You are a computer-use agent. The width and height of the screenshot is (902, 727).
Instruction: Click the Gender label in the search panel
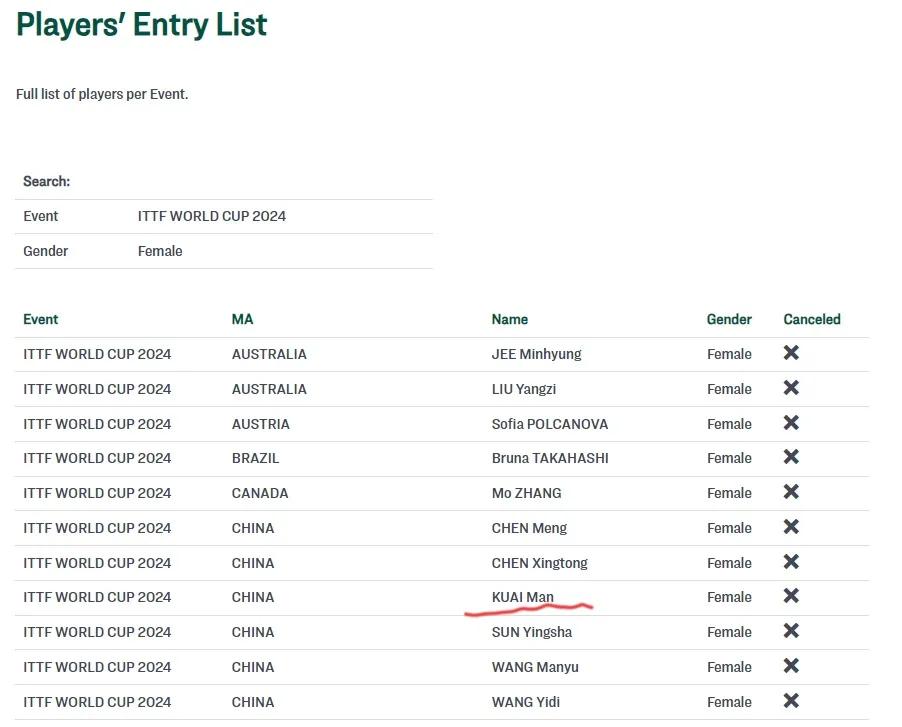point(45,251)
